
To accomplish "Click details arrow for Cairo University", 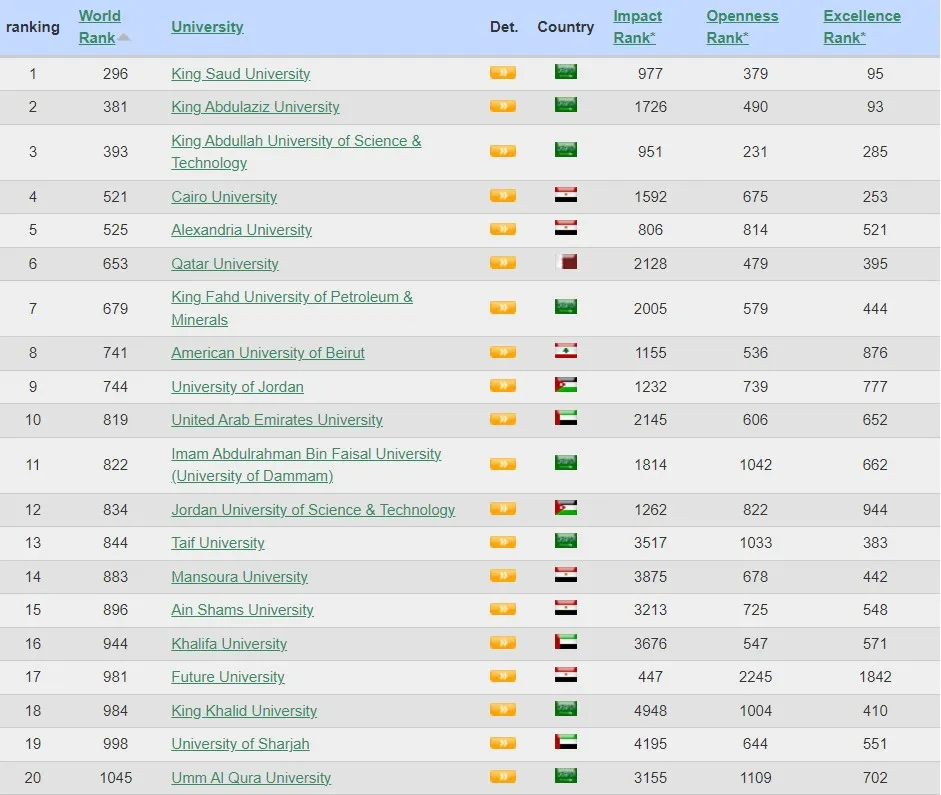I will (503, 196).
